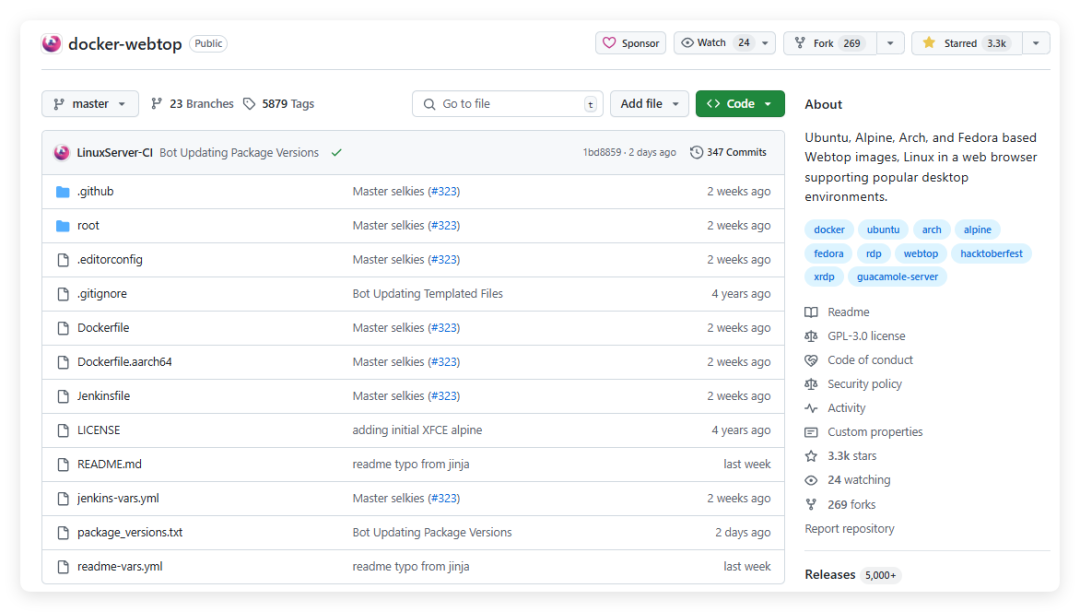
Task: Open the README.md file
Action: tap(110, 465)
